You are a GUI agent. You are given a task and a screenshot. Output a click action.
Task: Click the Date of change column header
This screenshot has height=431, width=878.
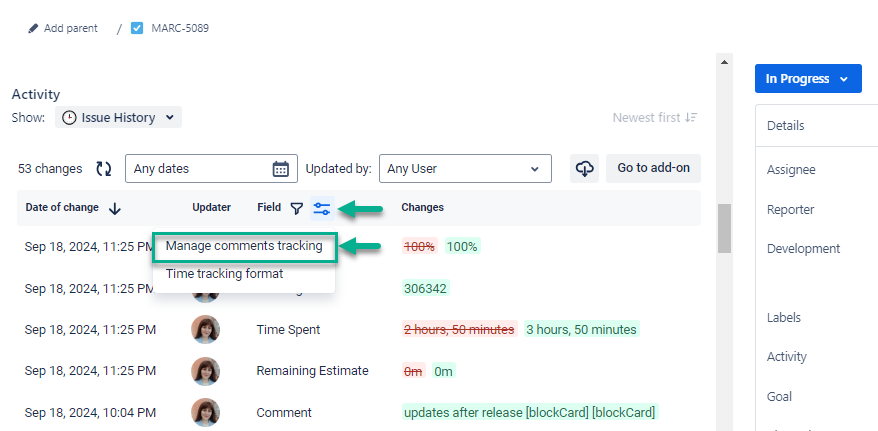click(62, 207)
